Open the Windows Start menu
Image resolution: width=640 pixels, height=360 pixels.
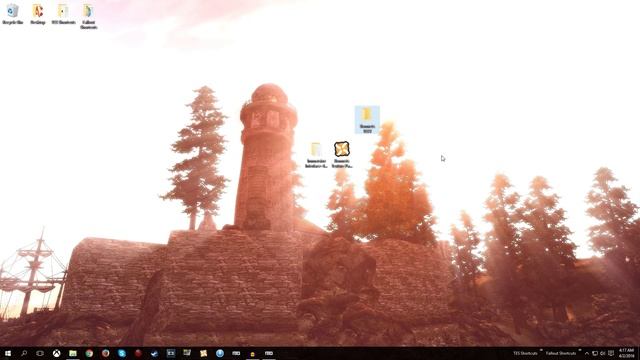[8, 353]
